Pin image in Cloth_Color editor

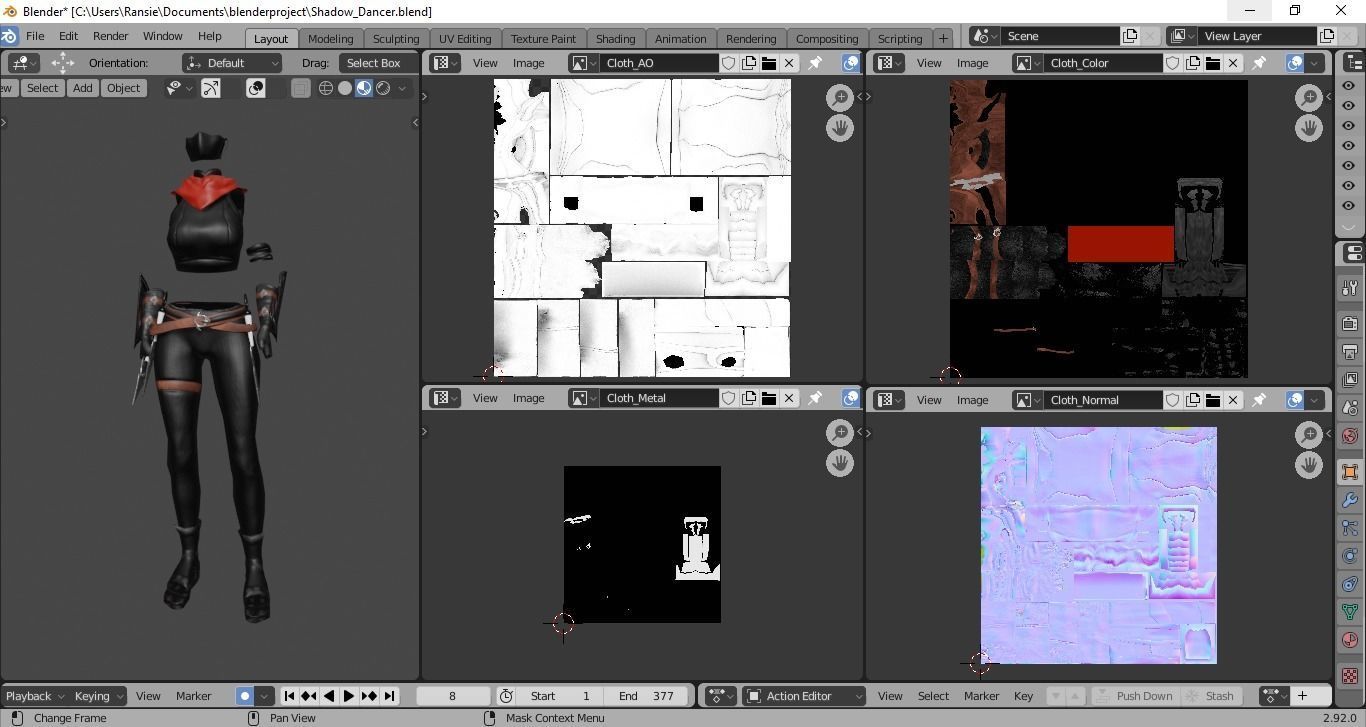(x=1259, y=63)
